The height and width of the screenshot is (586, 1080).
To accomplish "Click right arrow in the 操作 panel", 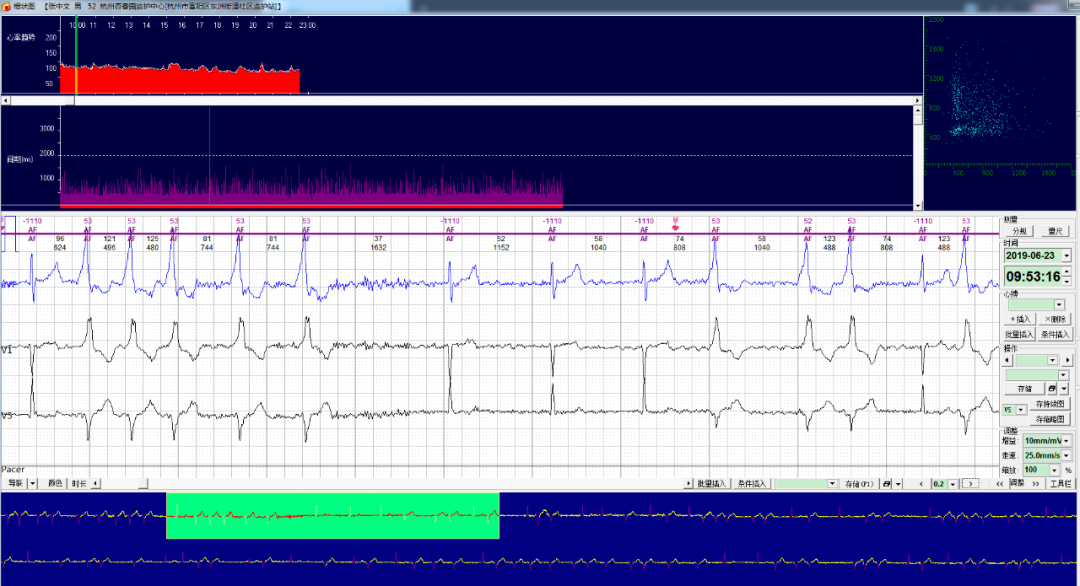I will coord(1067,360).
